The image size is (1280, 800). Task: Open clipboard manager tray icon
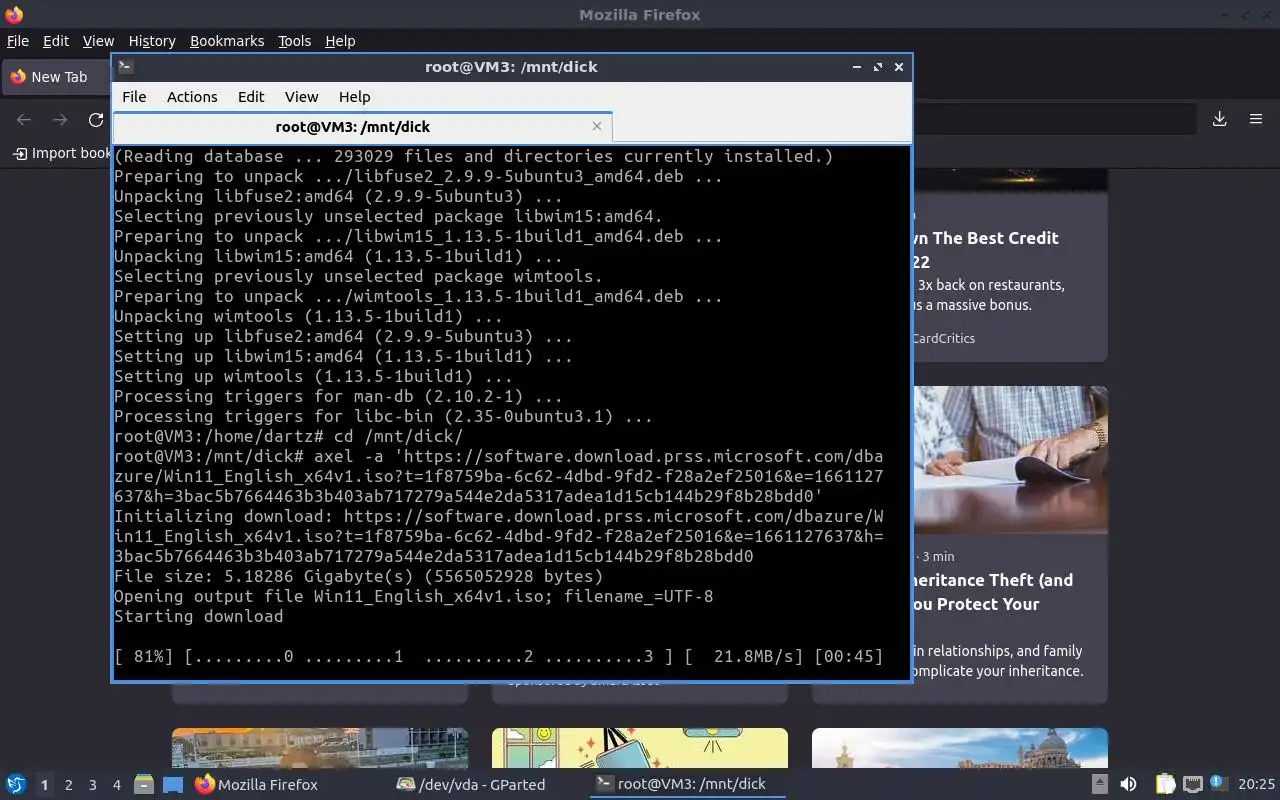click(x=1165, y=785)
